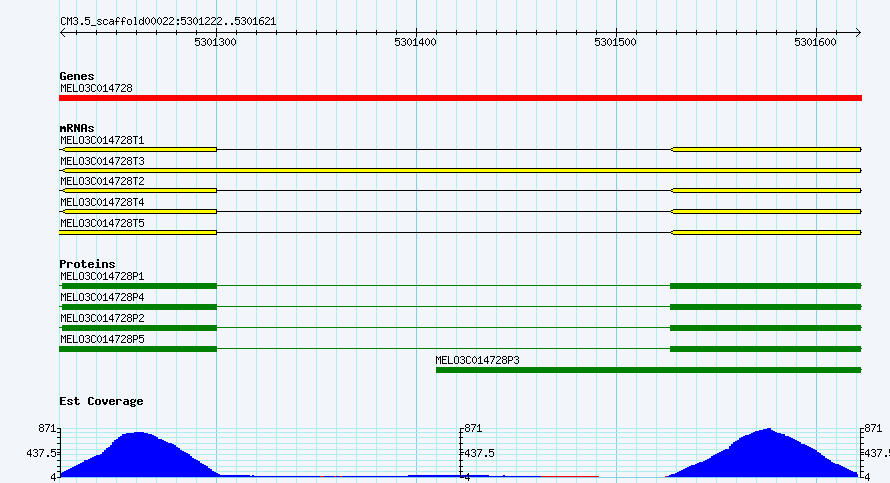Viewport: 890px width, 483px height.
Task: Click the 5301600 ruler position label
Action: pos(815,43)
